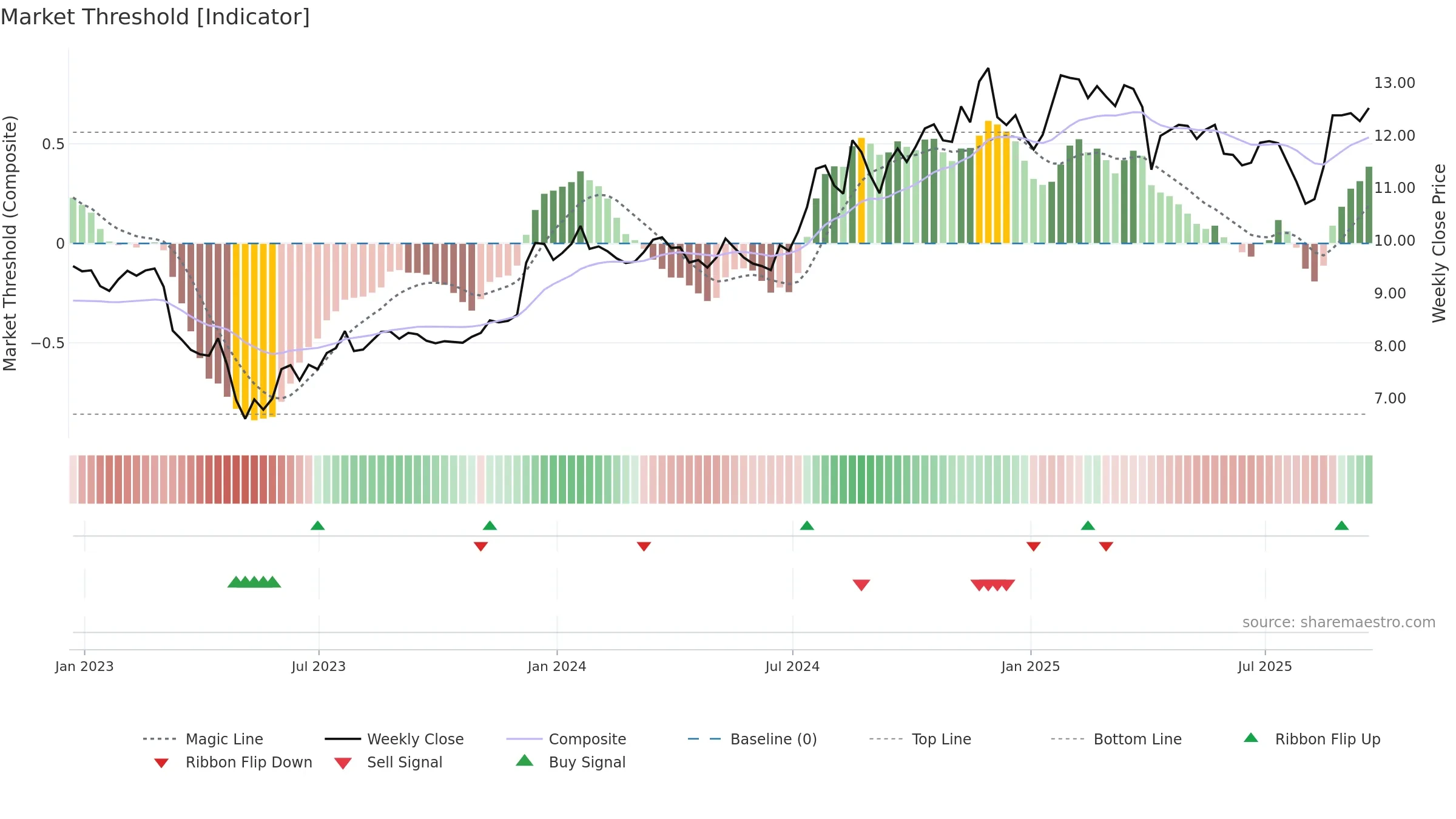Toggle the Top Line legend entry

pos(920,739)
